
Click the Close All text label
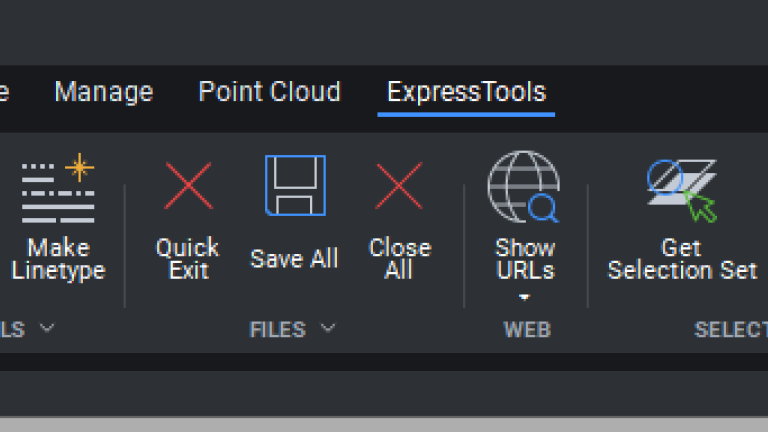click(x=400, y=259)
